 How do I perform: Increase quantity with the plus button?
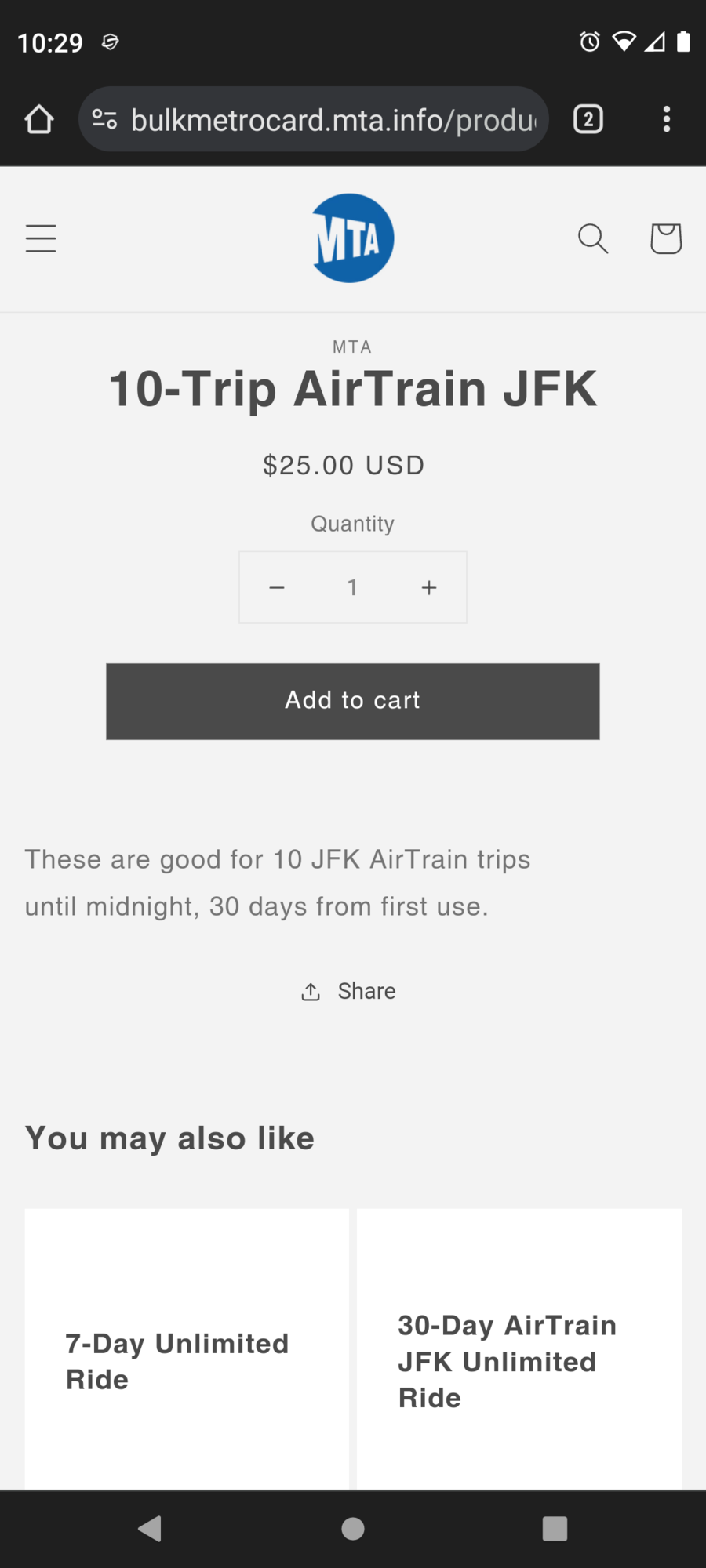[x=429, y=587]
